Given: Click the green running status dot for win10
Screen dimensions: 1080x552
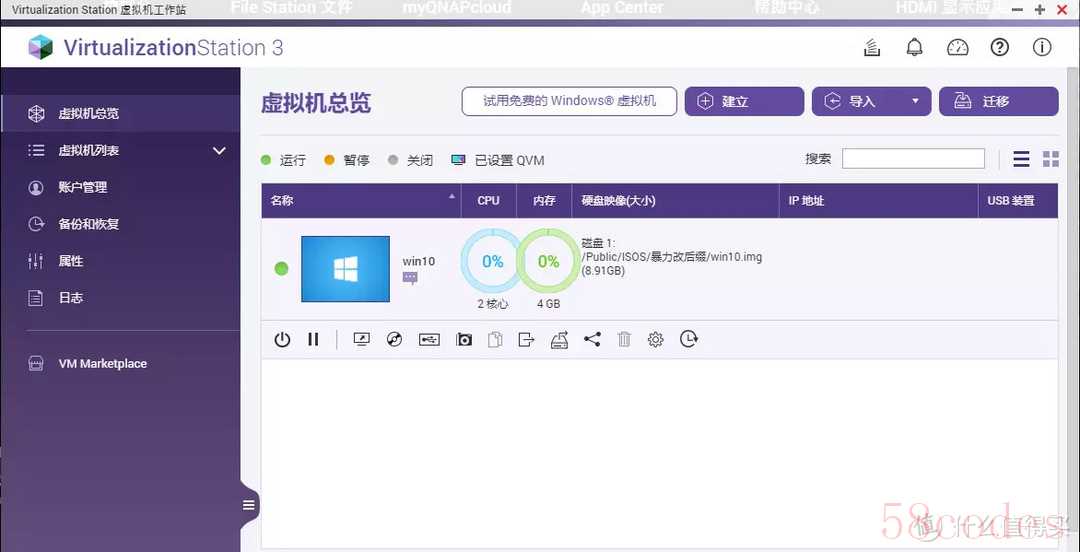Looking at the screenshot, I should 281,269.
